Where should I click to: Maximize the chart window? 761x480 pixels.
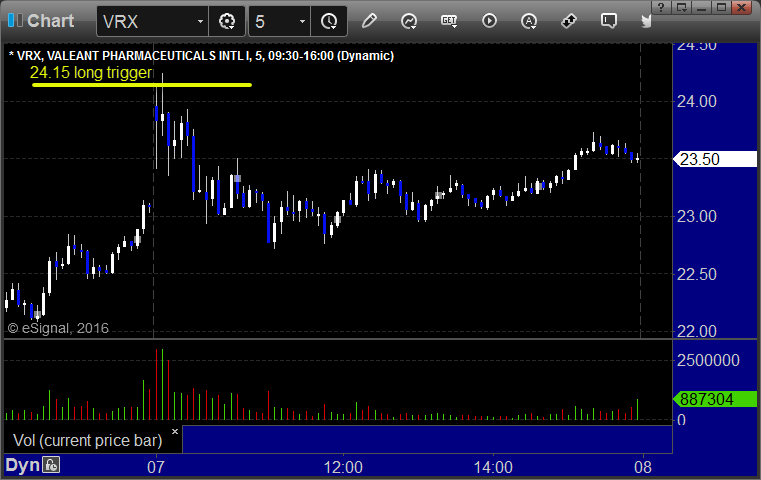click(x=721, y=8)
